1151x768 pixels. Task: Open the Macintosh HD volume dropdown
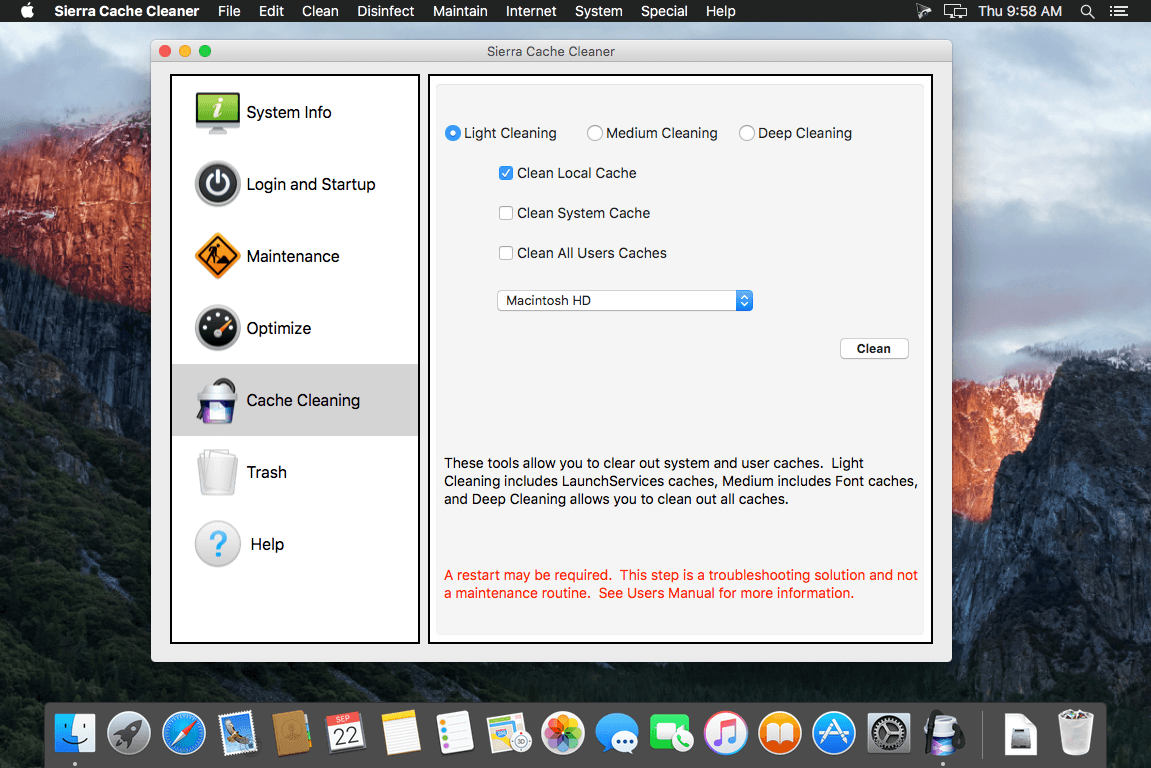point(625,300)
